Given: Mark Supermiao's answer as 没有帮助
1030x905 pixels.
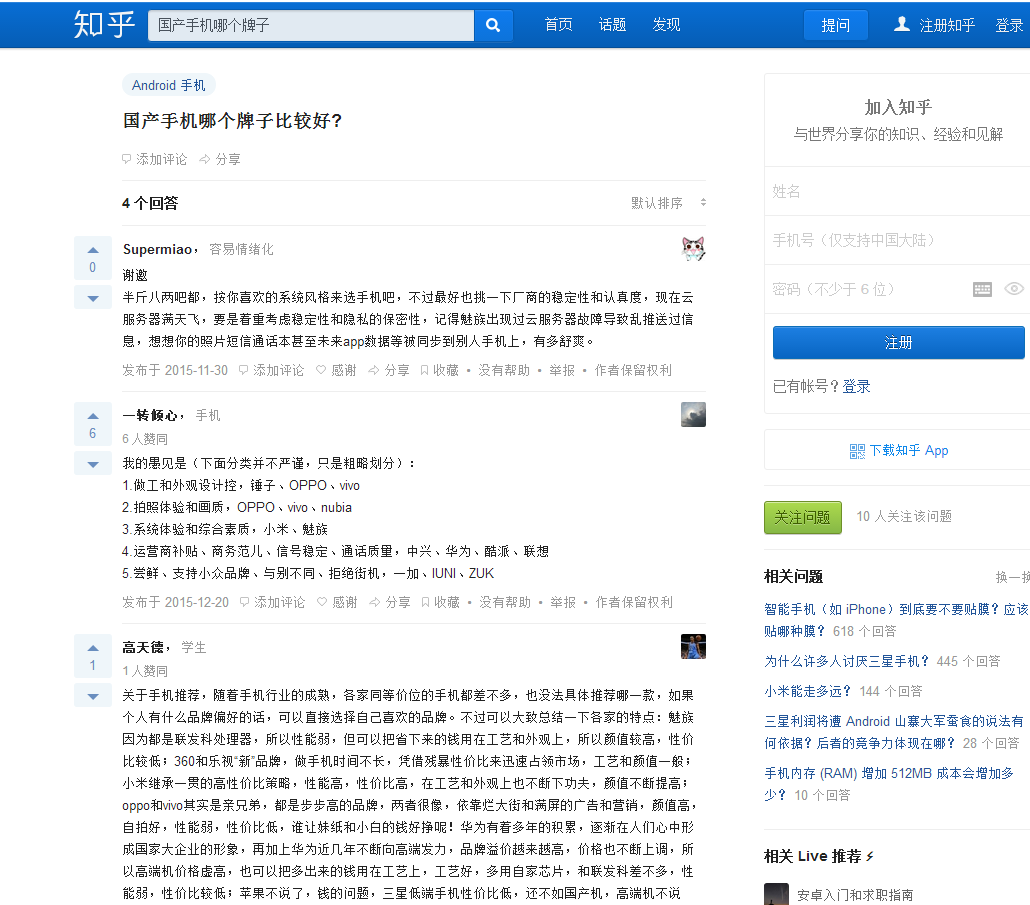Looking at the screenshot, I should tap(504, 370).
